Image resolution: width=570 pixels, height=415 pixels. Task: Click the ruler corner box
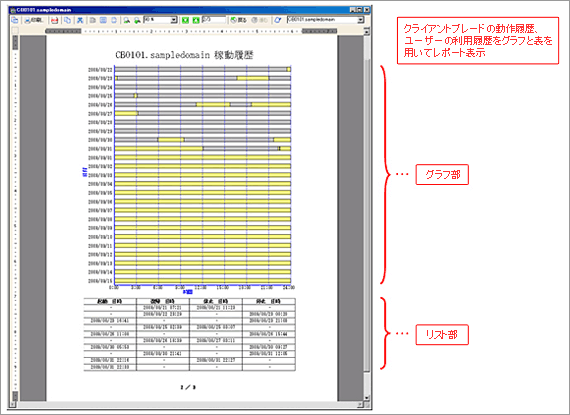click(15, 31)
